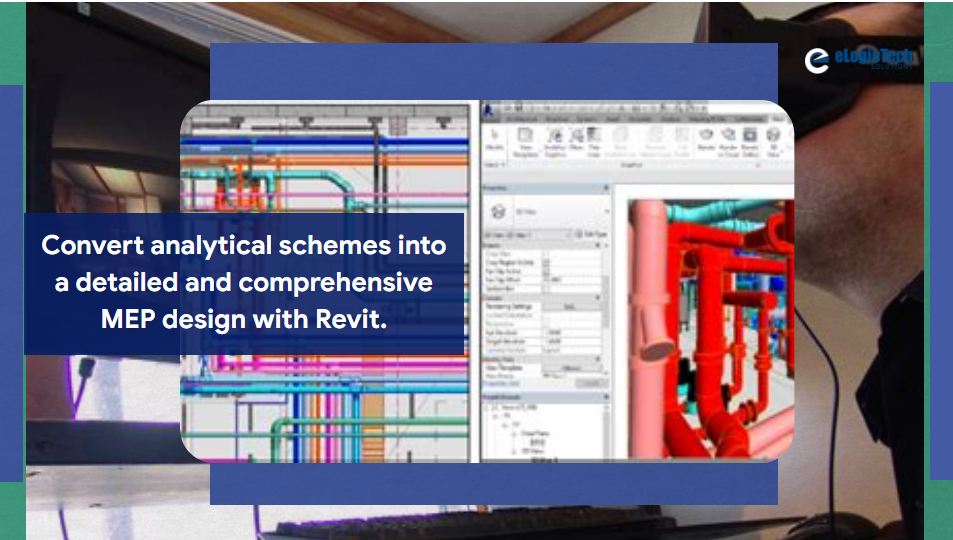This screenshot has height=540, width=953.
Task: Click the Edit Type button
Action: point(590,234)
